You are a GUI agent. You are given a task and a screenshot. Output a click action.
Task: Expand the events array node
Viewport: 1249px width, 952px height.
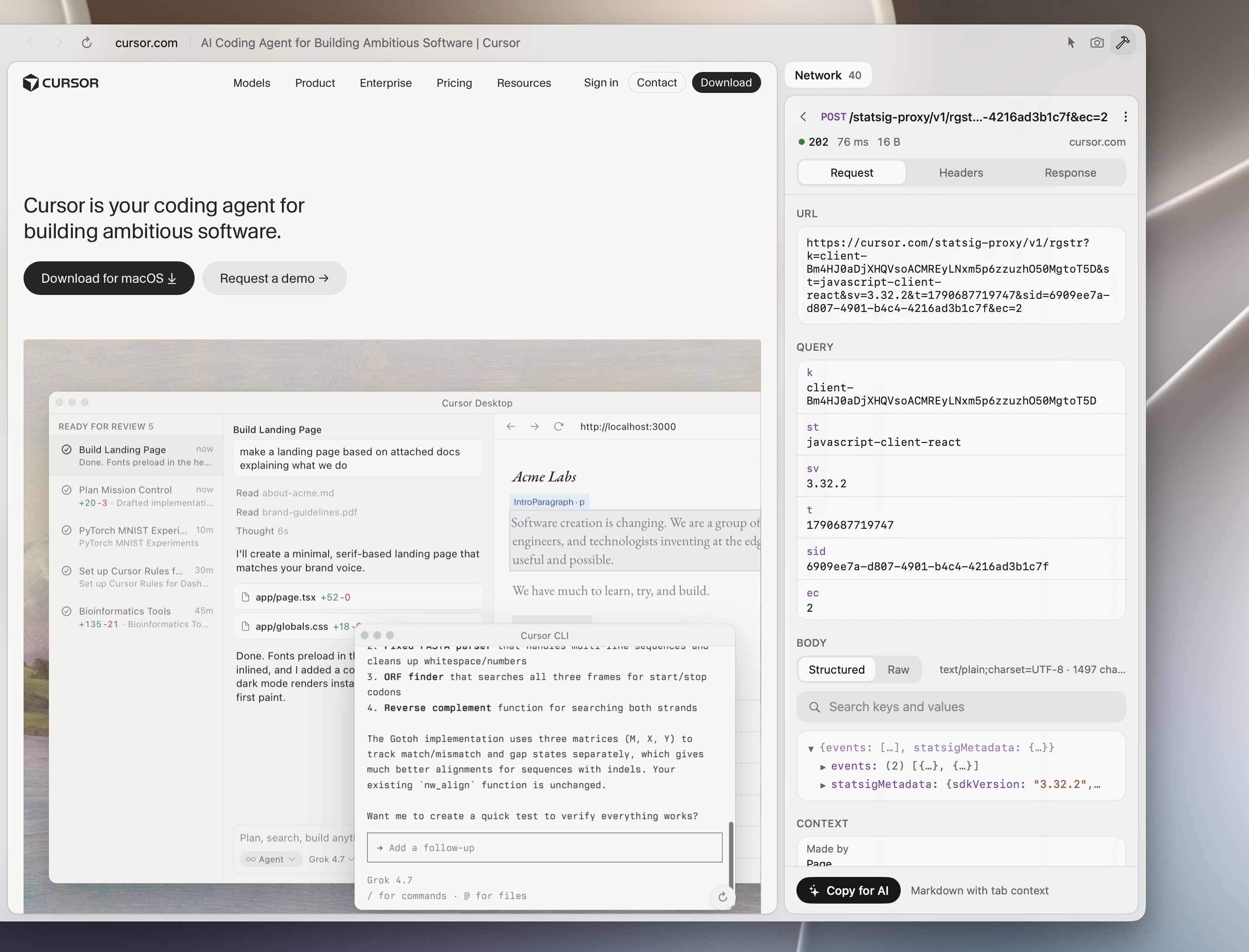[823, 767]
